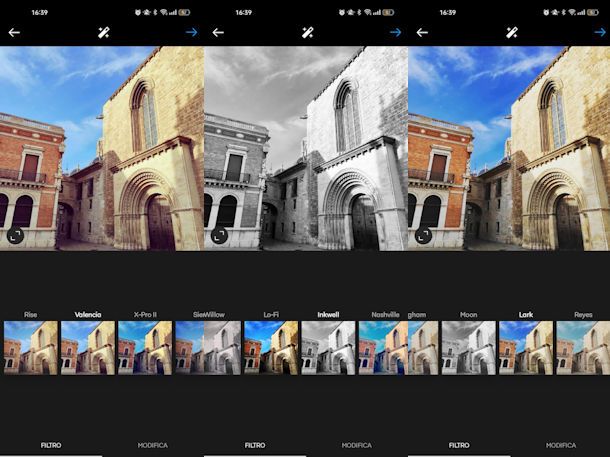
Task: Tap the back arrow on the Lark screen
Action: pyautogui.click(x=422, y=33)
